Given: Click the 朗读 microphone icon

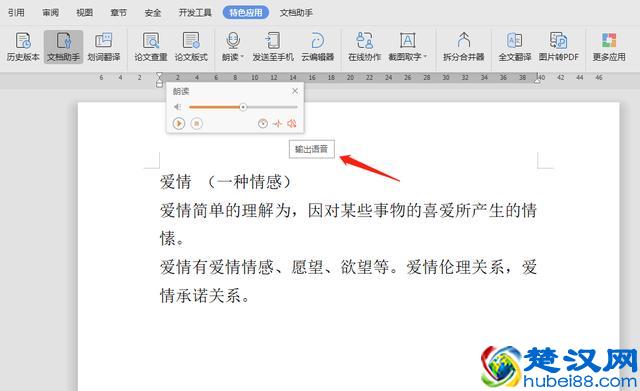Looking at the screenshot, I should click(232, 40).
